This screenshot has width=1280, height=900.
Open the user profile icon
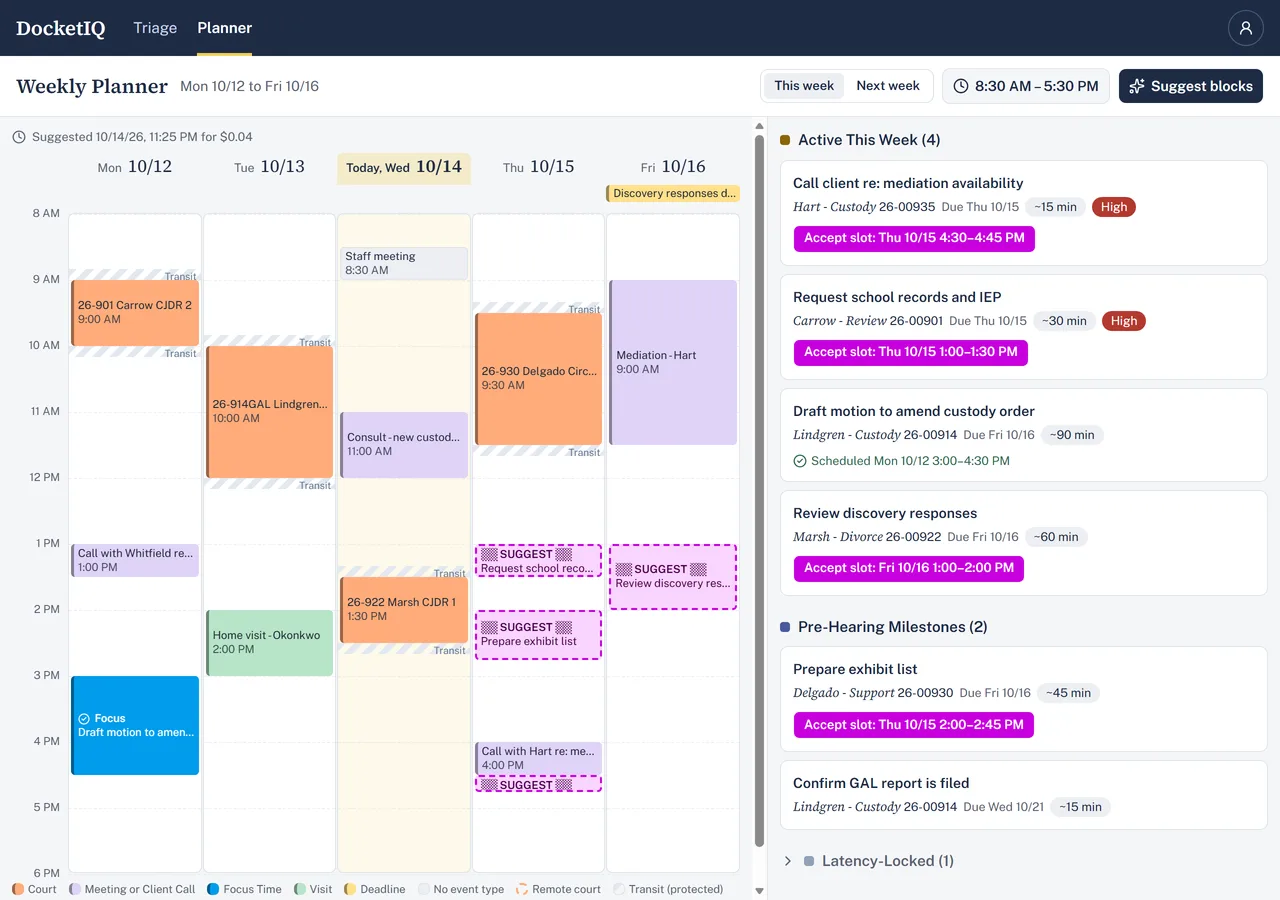coord(1245,28)
